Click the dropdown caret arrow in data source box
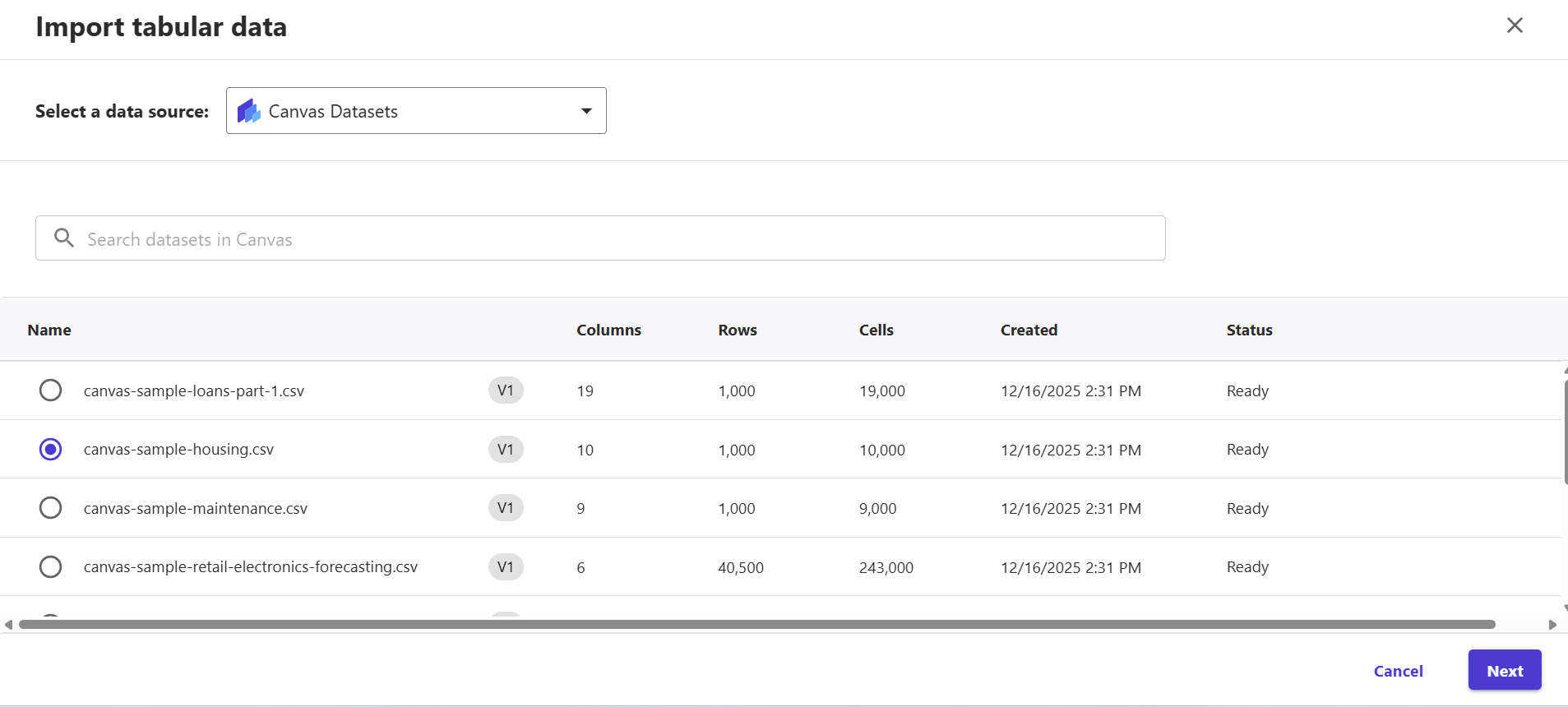 [586, 111]
